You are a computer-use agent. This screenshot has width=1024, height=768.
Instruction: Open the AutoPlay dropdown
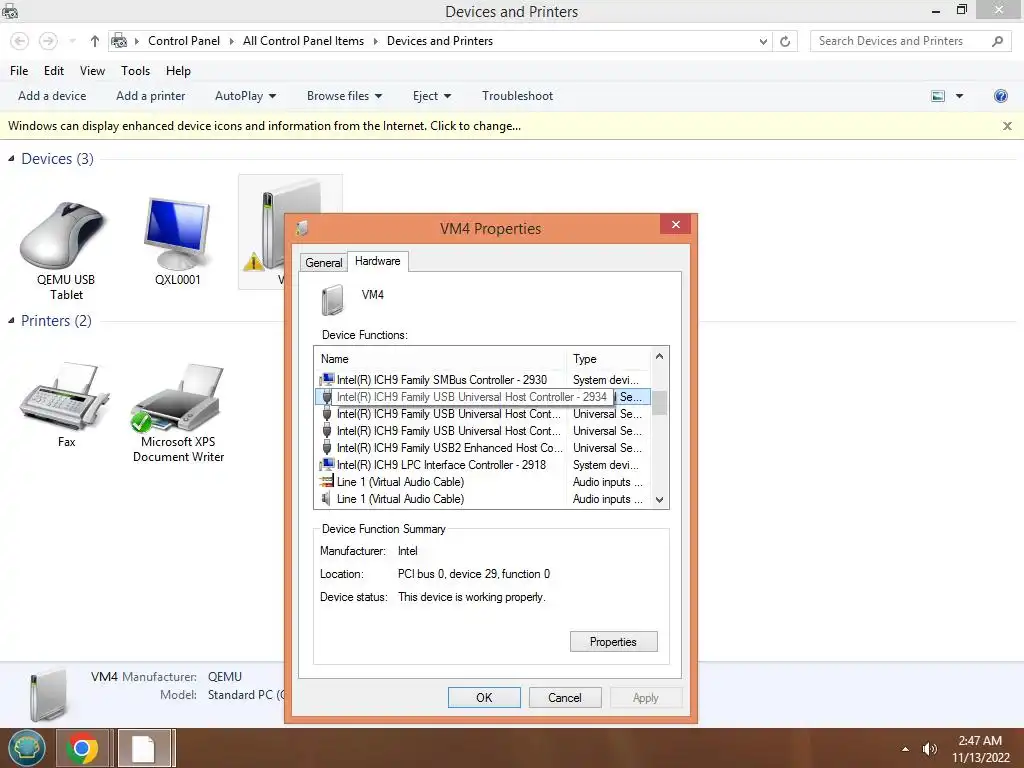pos(246,96)
